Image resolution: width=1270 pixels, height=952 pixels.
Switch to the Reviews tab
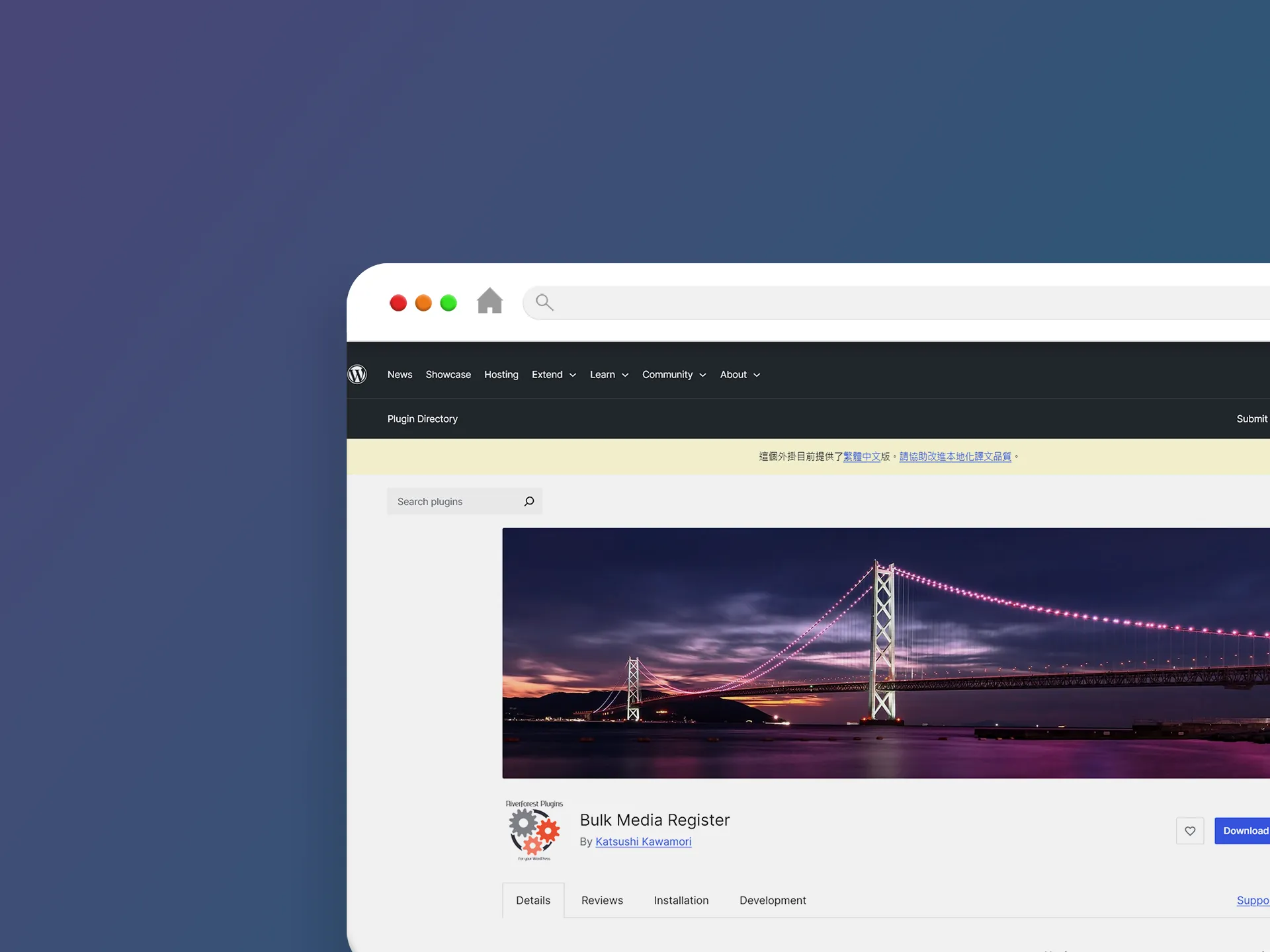click(x=602, y=900)
